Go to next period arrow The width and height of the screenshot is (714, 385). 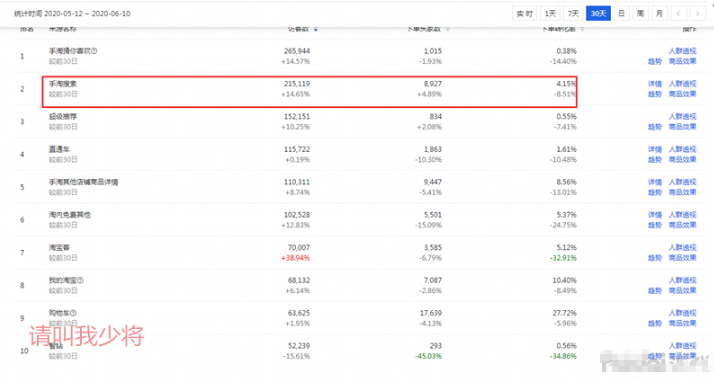(x=697, y=13)
